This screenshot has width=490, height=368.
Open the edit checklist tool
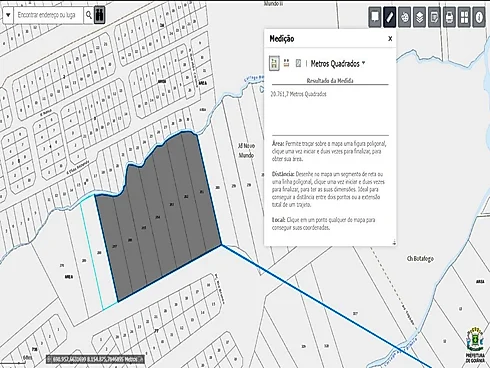coord(434,17)
